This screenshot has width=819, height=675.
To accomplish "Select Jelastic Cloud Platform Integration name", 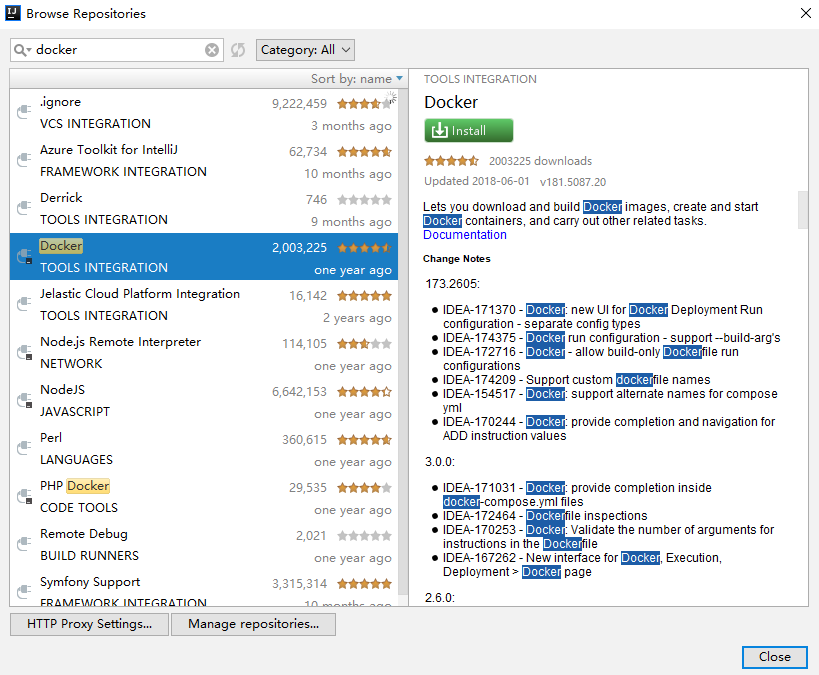I will coord(140,294).
